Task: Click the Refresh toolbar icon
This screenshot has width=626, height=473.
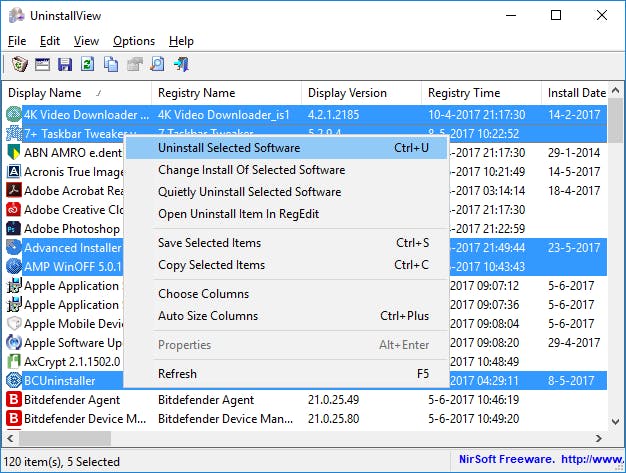Action: tap(87, 65)
